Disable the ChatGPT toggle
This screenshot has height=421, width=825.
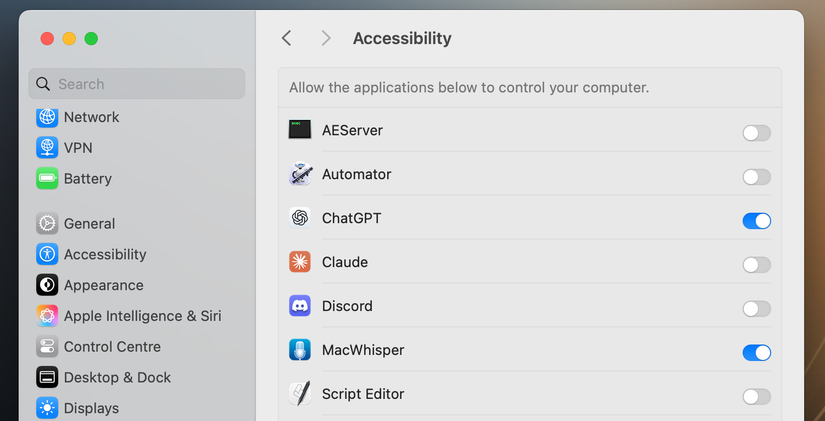[757, 221]
